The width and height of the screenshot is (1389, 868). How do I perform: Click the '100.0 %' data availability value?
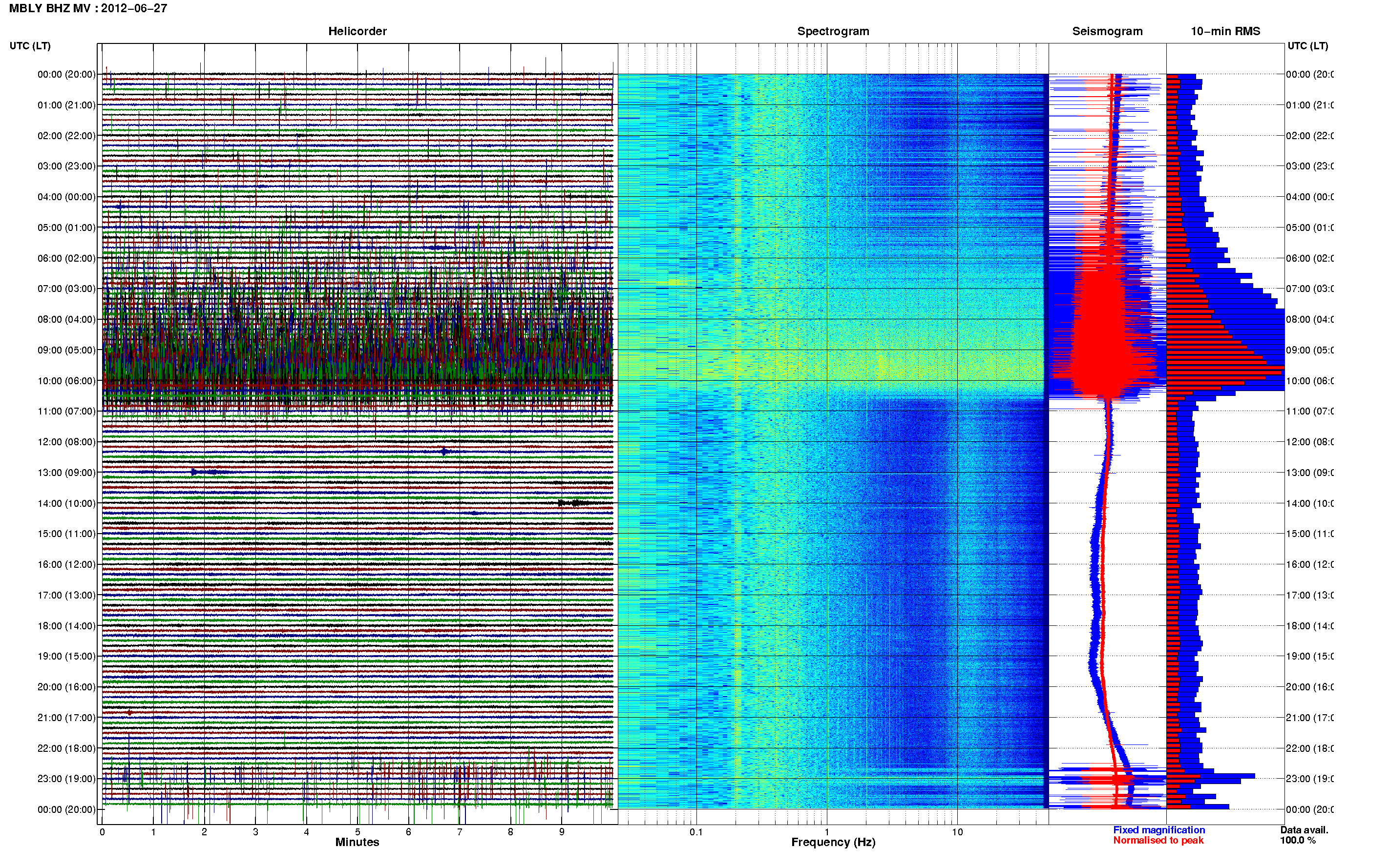1297,841
